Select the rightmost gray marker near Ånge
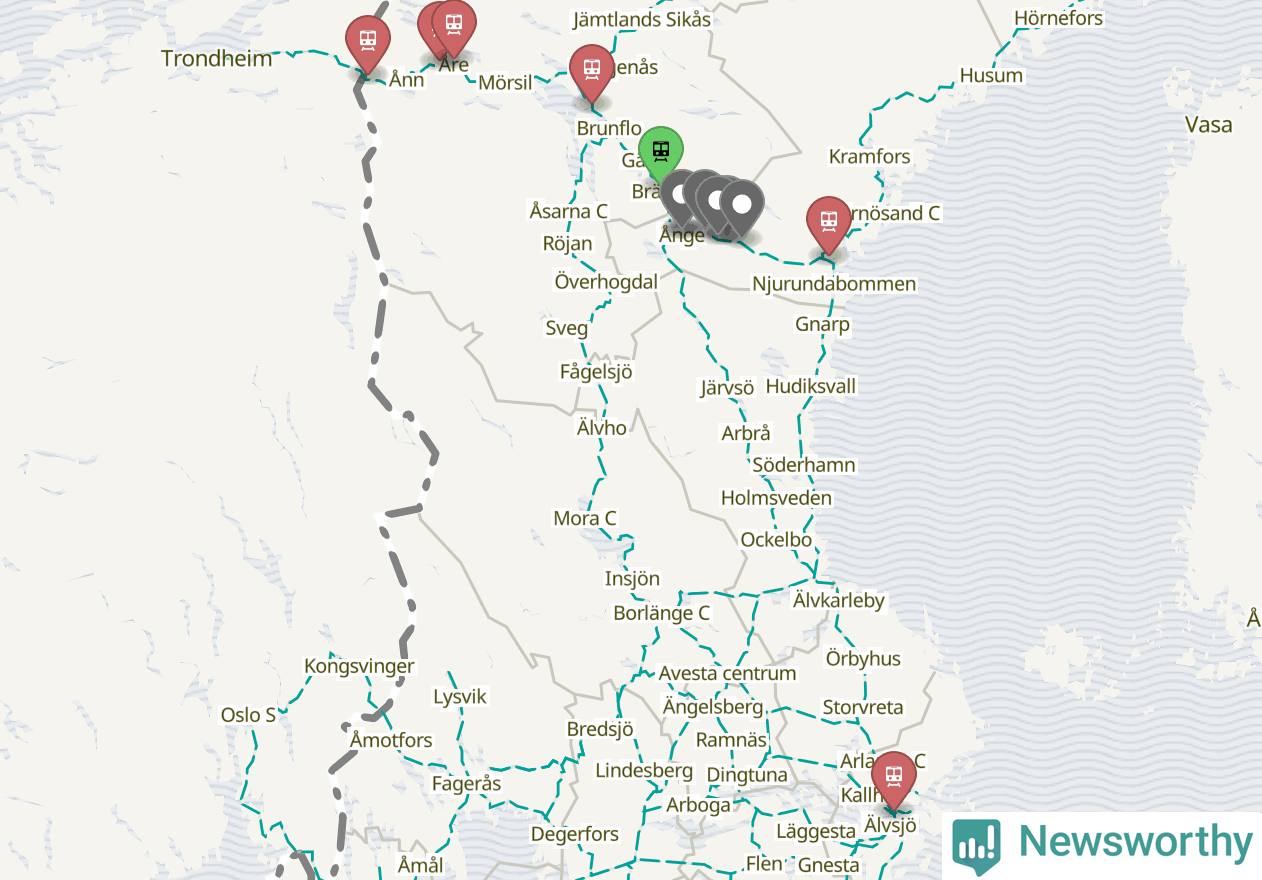This screenshot has height=880, width=1262. coord(741,207)
